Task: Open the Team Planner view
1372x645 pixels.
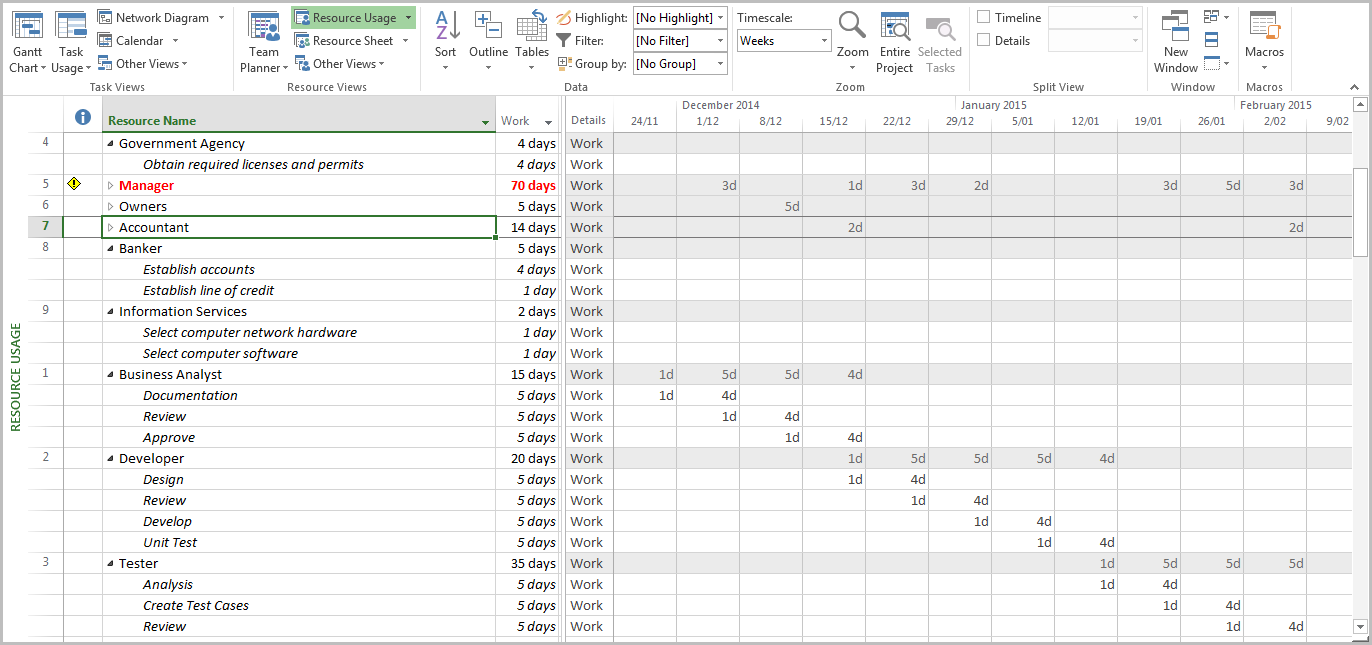Action: 264,42
